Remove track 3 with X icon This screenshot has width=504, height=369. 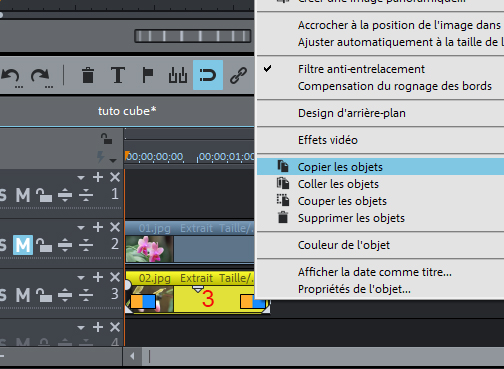(x=115, y=277)
